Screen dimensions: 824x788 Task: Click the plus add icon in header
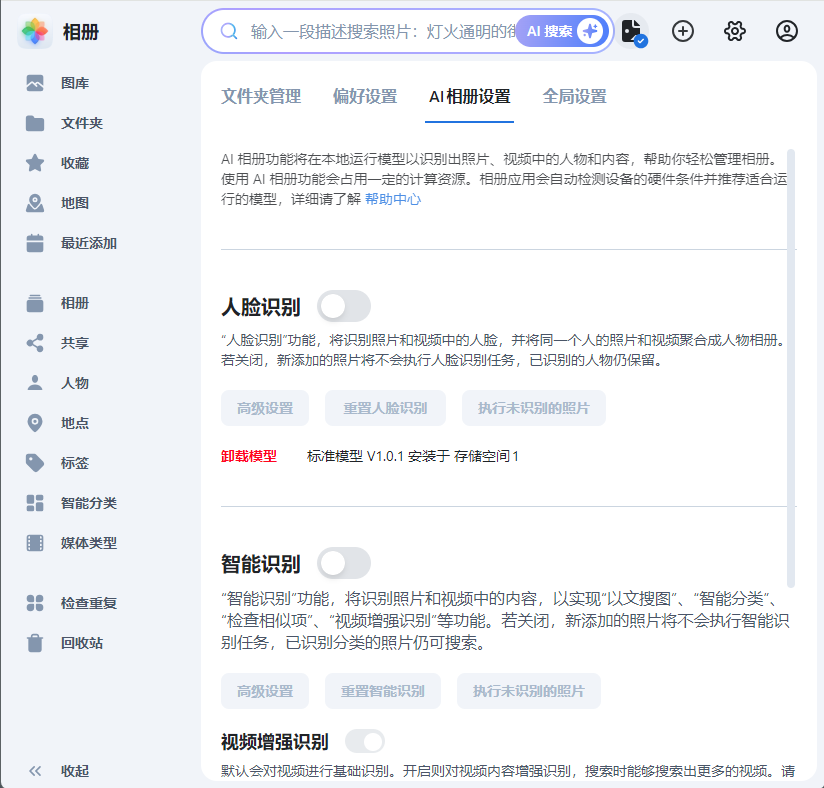pyautogui.click(x=683, y=31)
